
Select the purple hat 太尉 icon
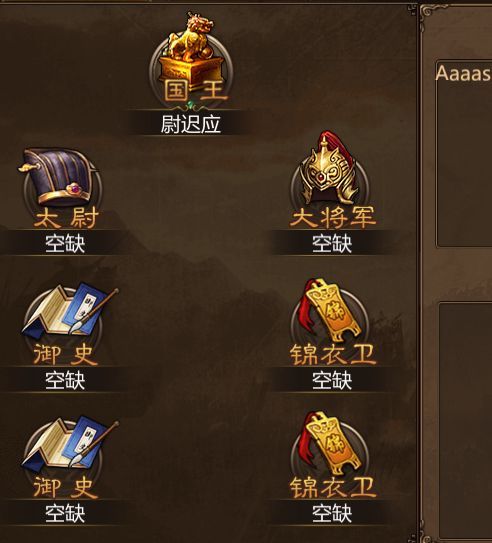click(x=59, y=177)
